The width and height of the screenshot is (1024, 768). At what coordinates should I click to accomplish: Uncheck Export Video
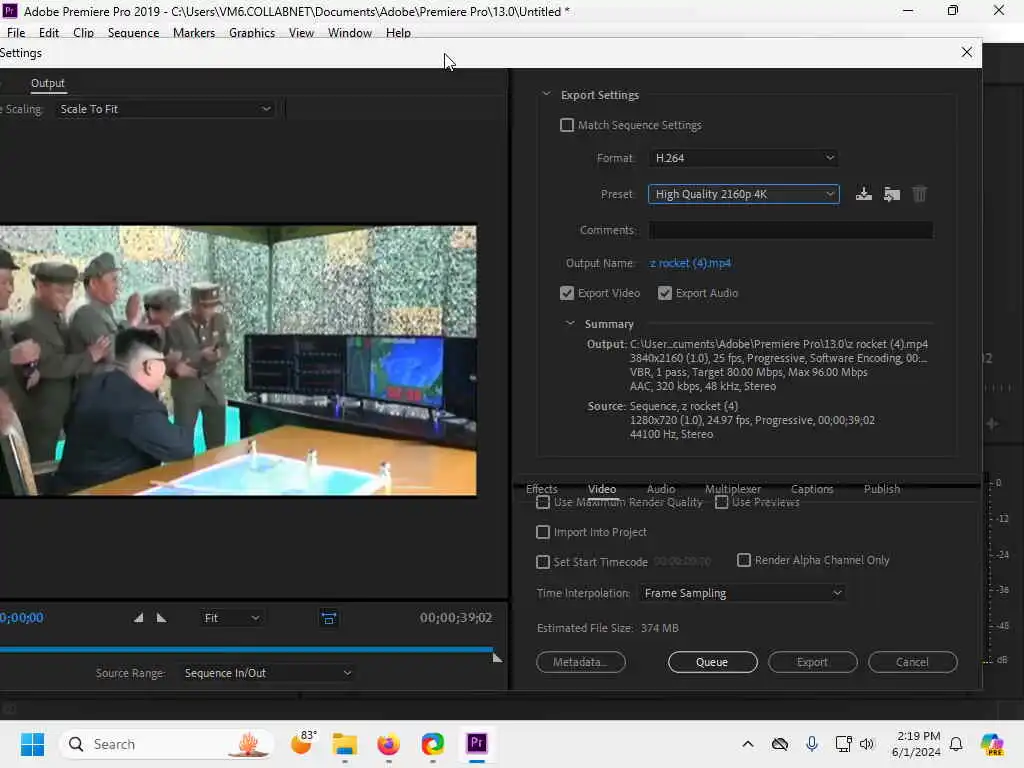coord(567,293)
